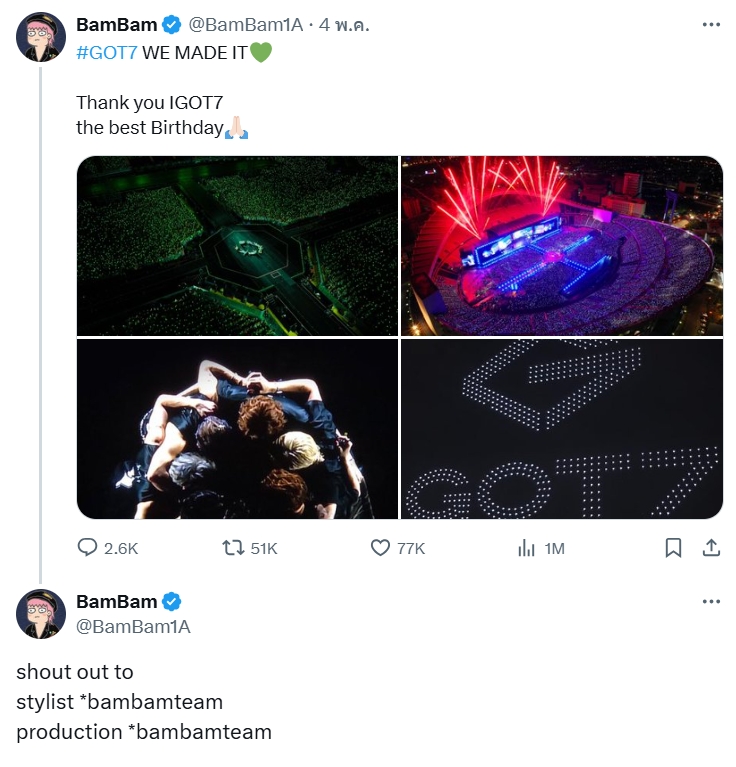View the group huddle photo
The image size is (736, 767).
(x=237, y=429)
